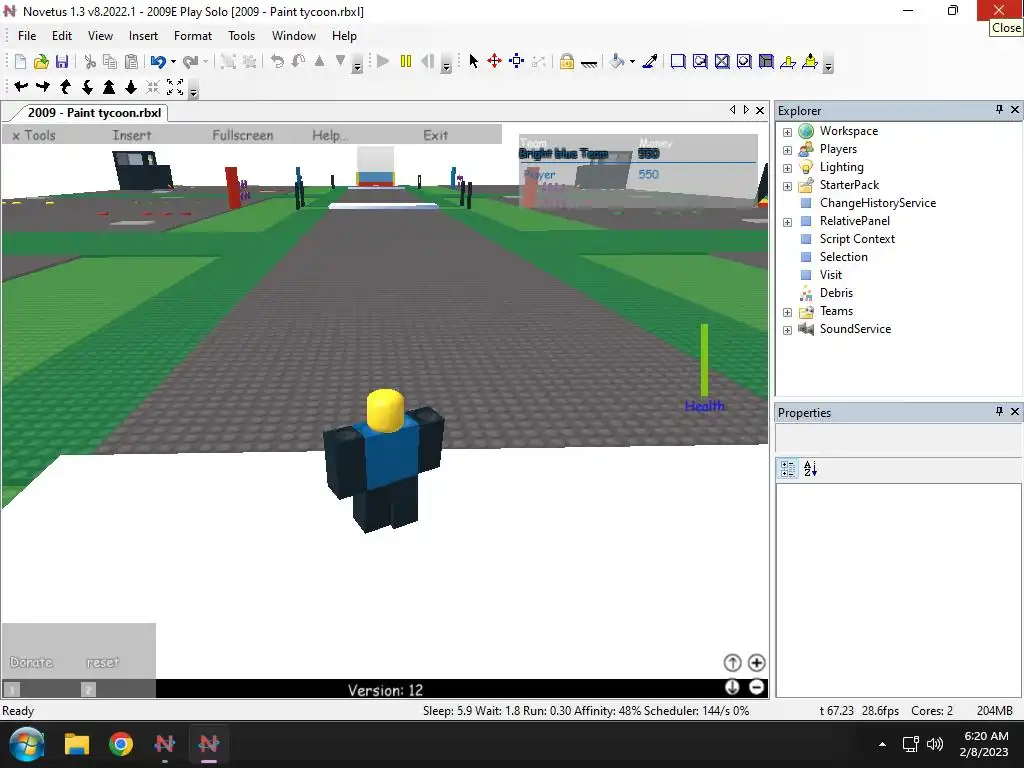Choose the Glue surface tool icon
Viewport: 1024px width, 768px height.
[x=700, y=61]
